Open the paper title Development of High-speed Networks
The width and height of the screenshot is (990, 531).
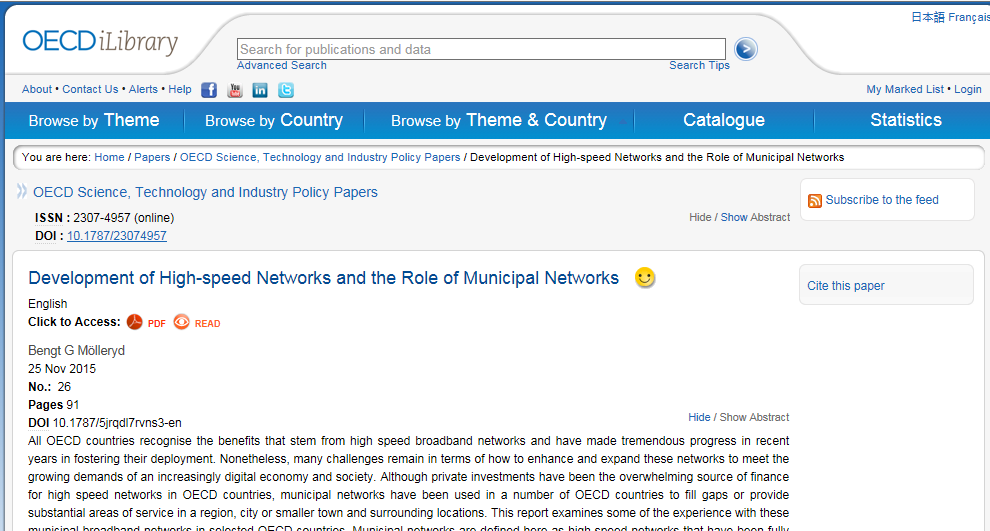pyautogui.click(x=323, y=278)
